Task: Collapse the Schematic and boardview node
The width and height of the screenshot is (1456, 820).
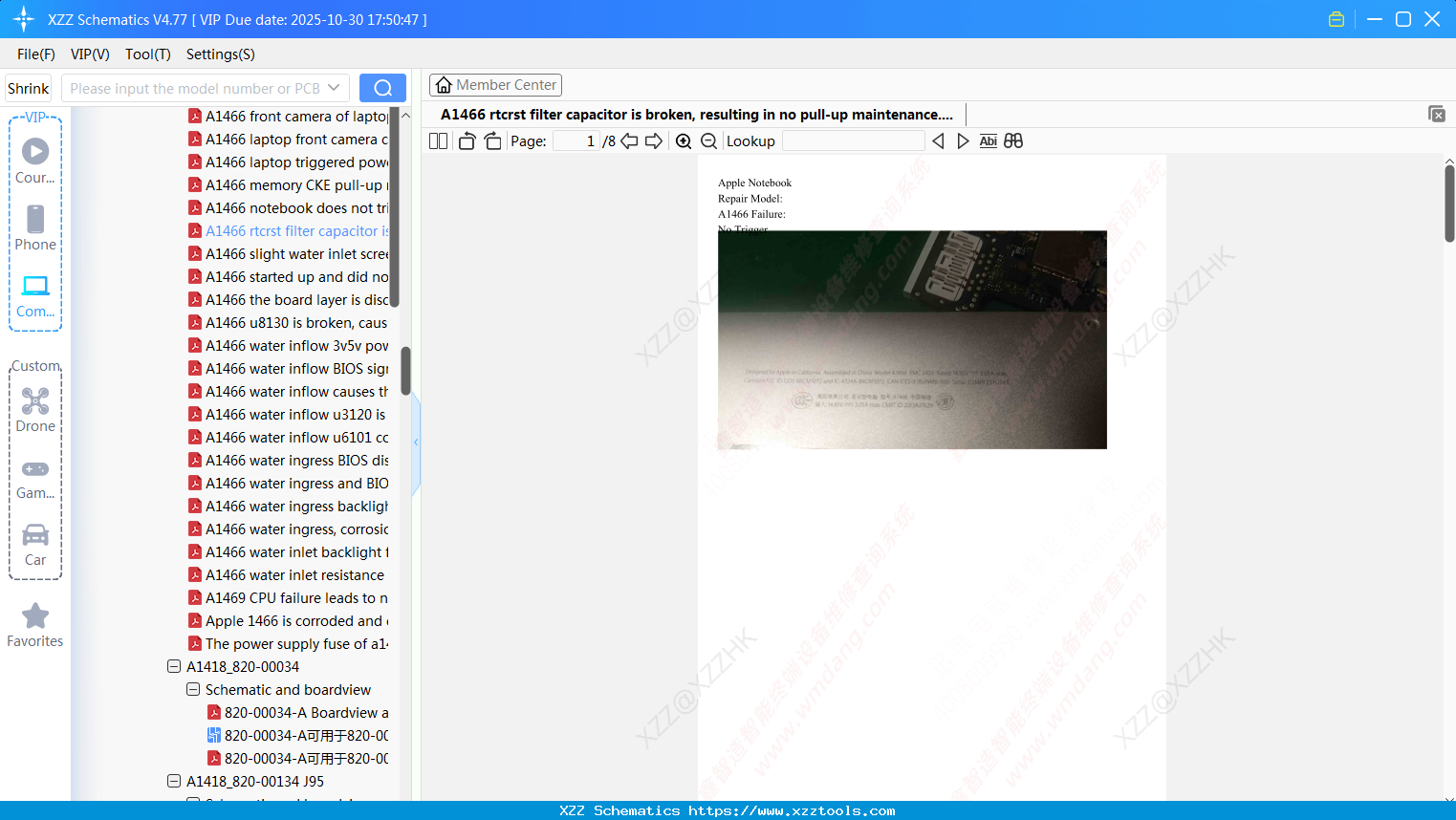Action: 193,689
